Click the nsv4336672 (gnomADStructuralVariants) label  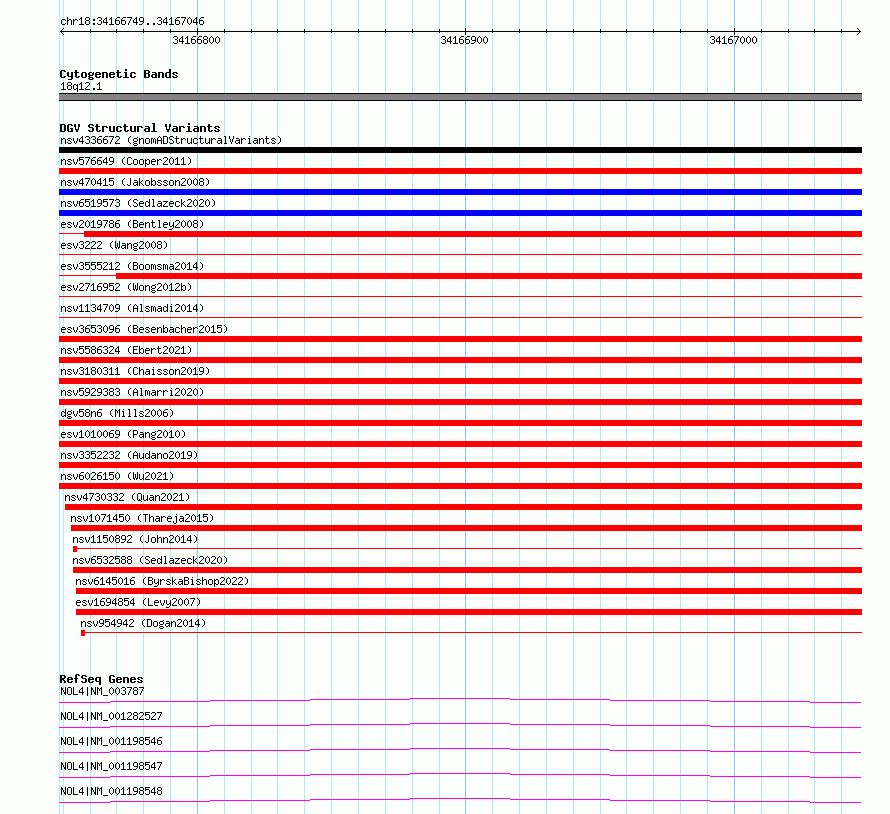(x=171, y=140)
